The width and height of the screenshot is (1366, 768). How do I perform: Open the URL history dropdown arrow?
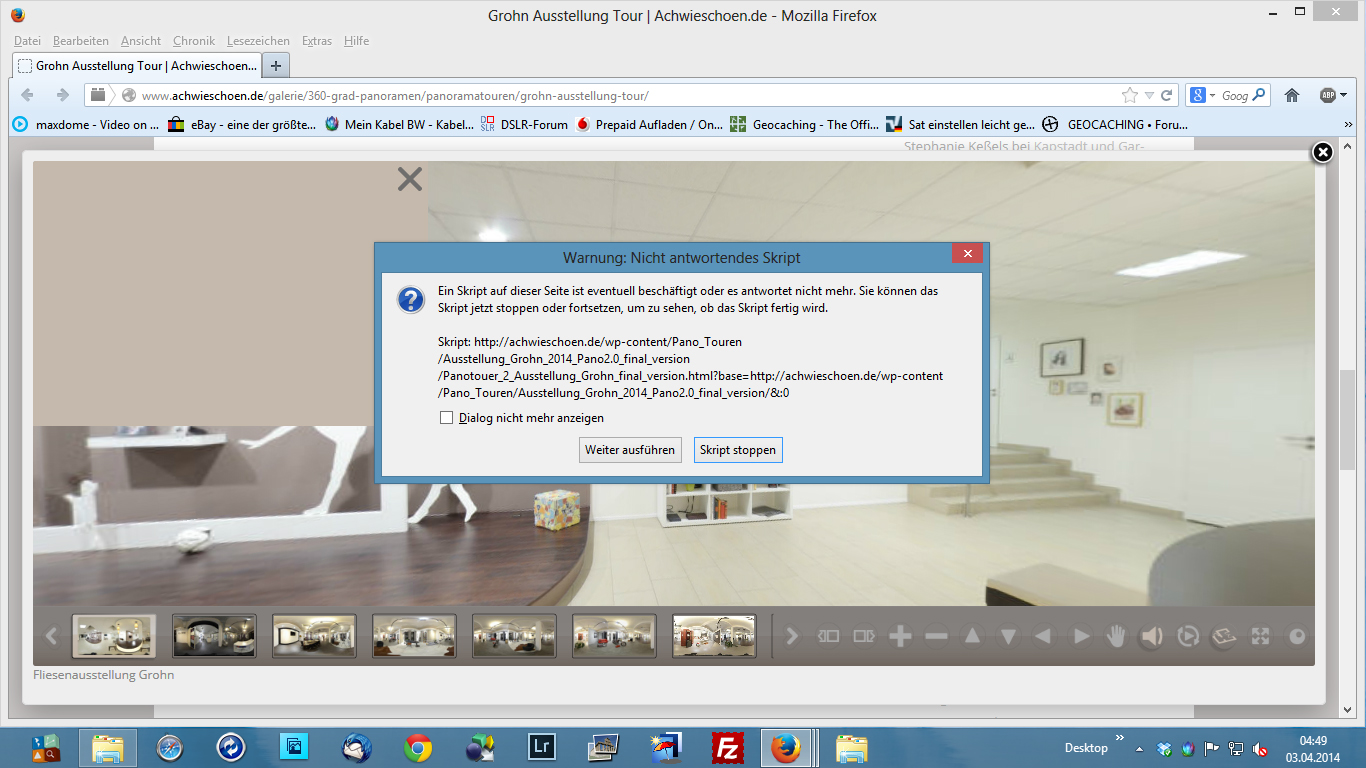[1149, 95]
